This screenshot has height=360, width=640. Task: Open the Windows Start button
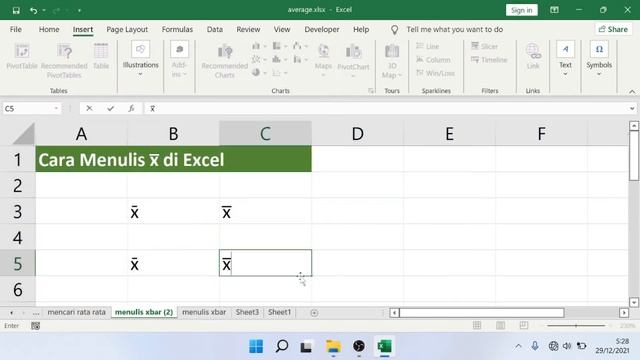256,347
